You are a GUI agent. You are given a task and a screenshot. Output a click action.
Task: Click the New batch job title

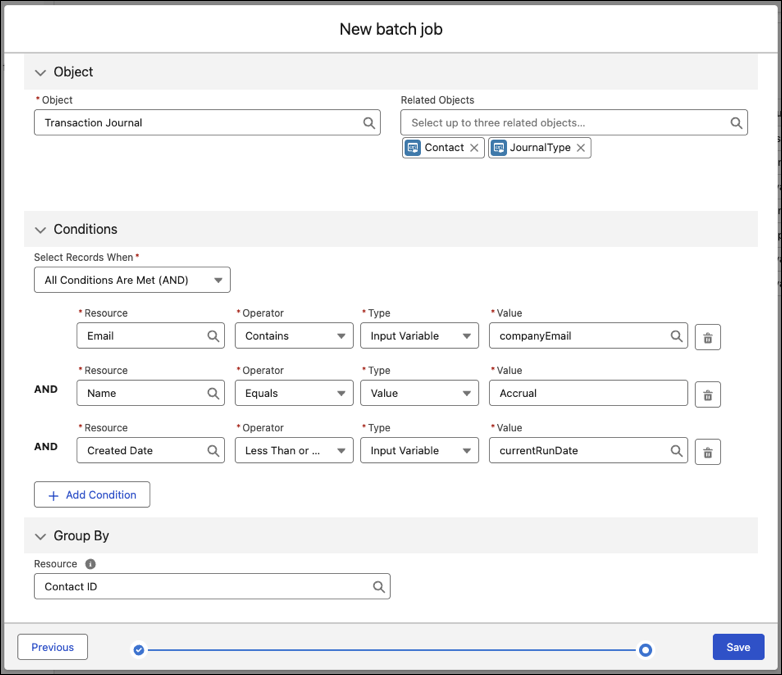tap(391, 29)
